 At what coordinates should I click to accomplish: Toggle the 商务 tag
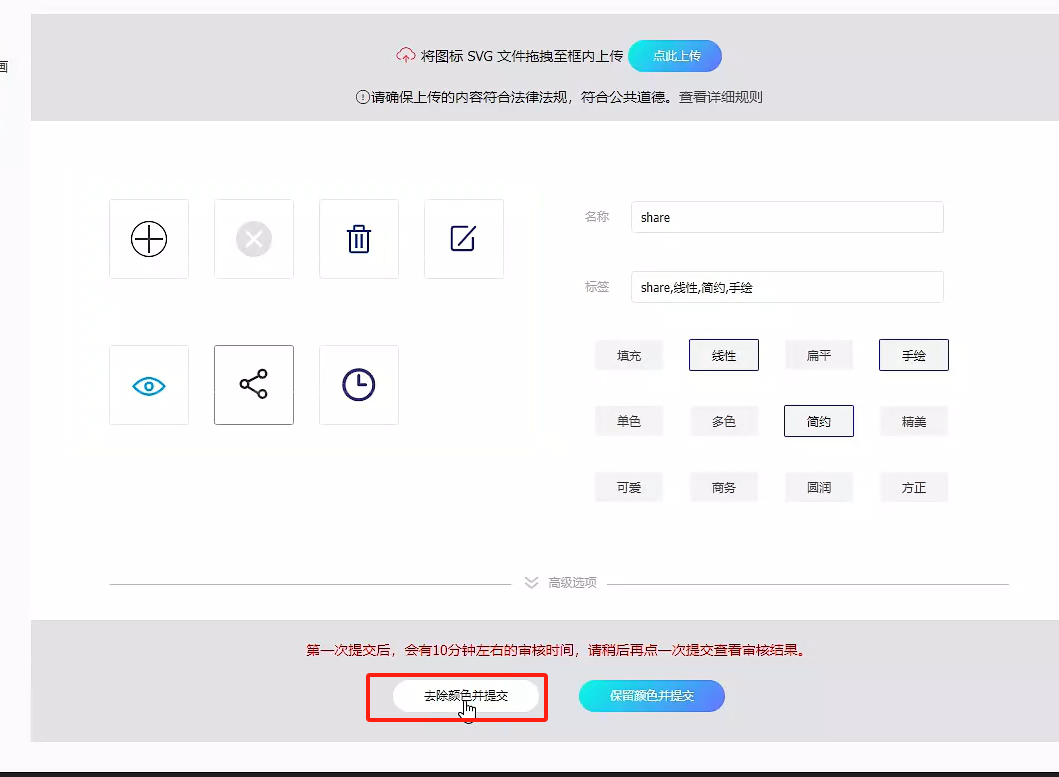[x=724, y=487]
